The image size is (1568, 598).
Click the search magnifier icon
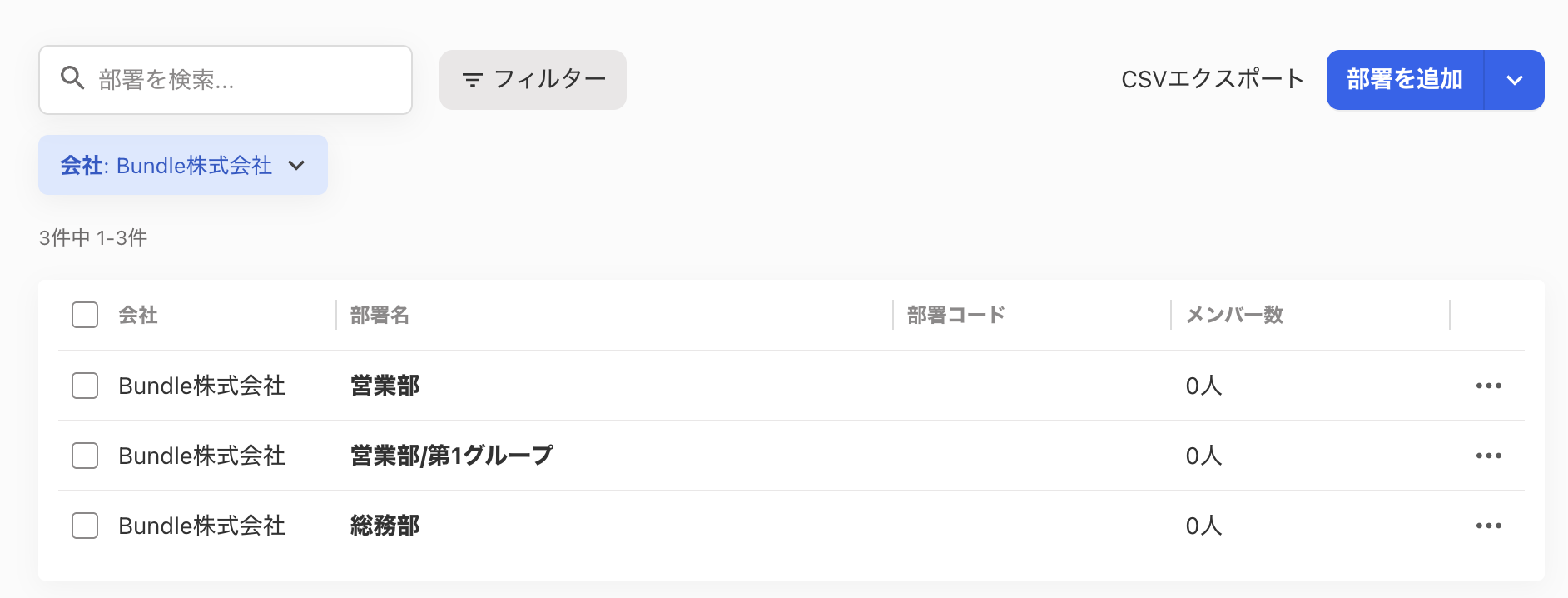click(72, 78)
